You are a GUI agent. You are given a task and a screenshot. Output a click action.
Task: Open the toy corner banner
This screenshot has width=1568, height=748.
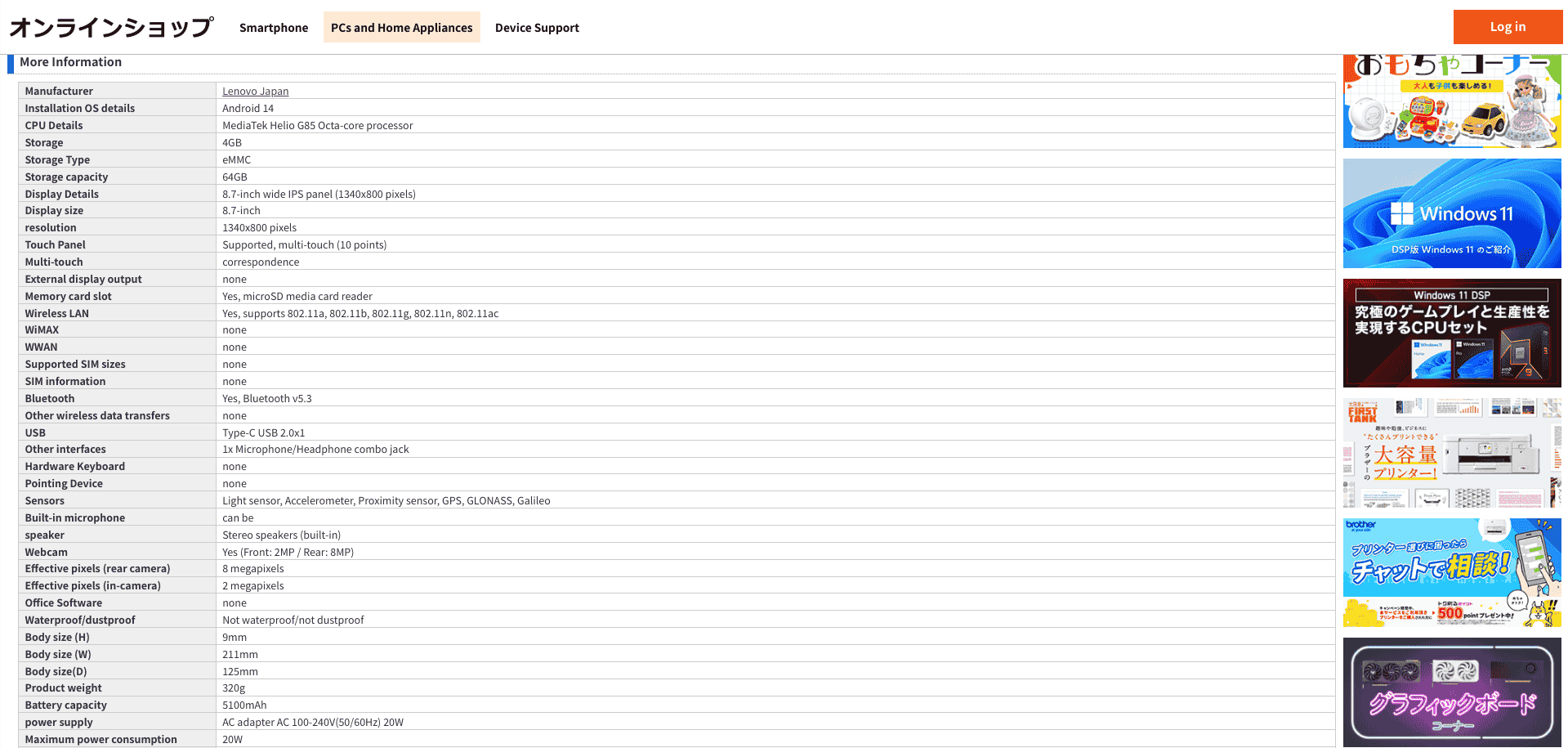pos(1451,101)
